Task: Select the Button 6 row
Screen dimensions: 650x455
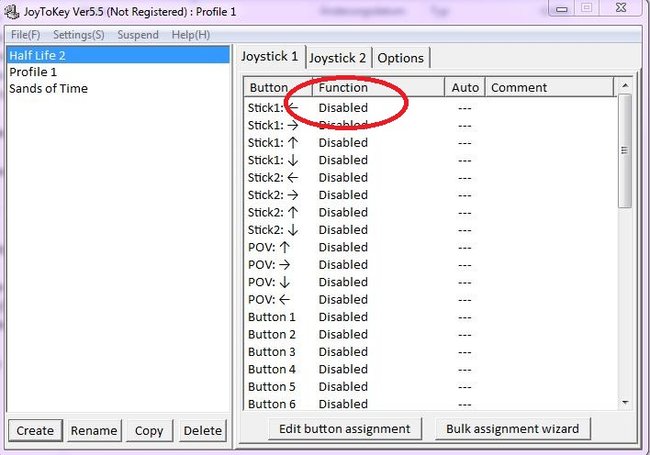Action: [430, 403]
